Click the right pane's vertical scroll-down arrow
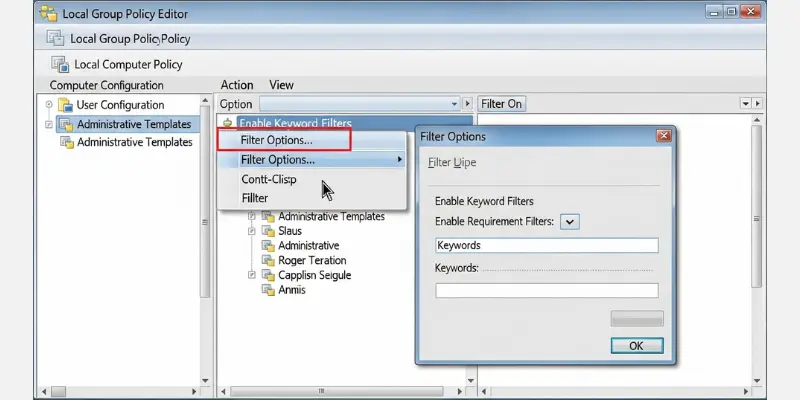The height and width of the screenshot is (400, 800). (x=757, y=381)
